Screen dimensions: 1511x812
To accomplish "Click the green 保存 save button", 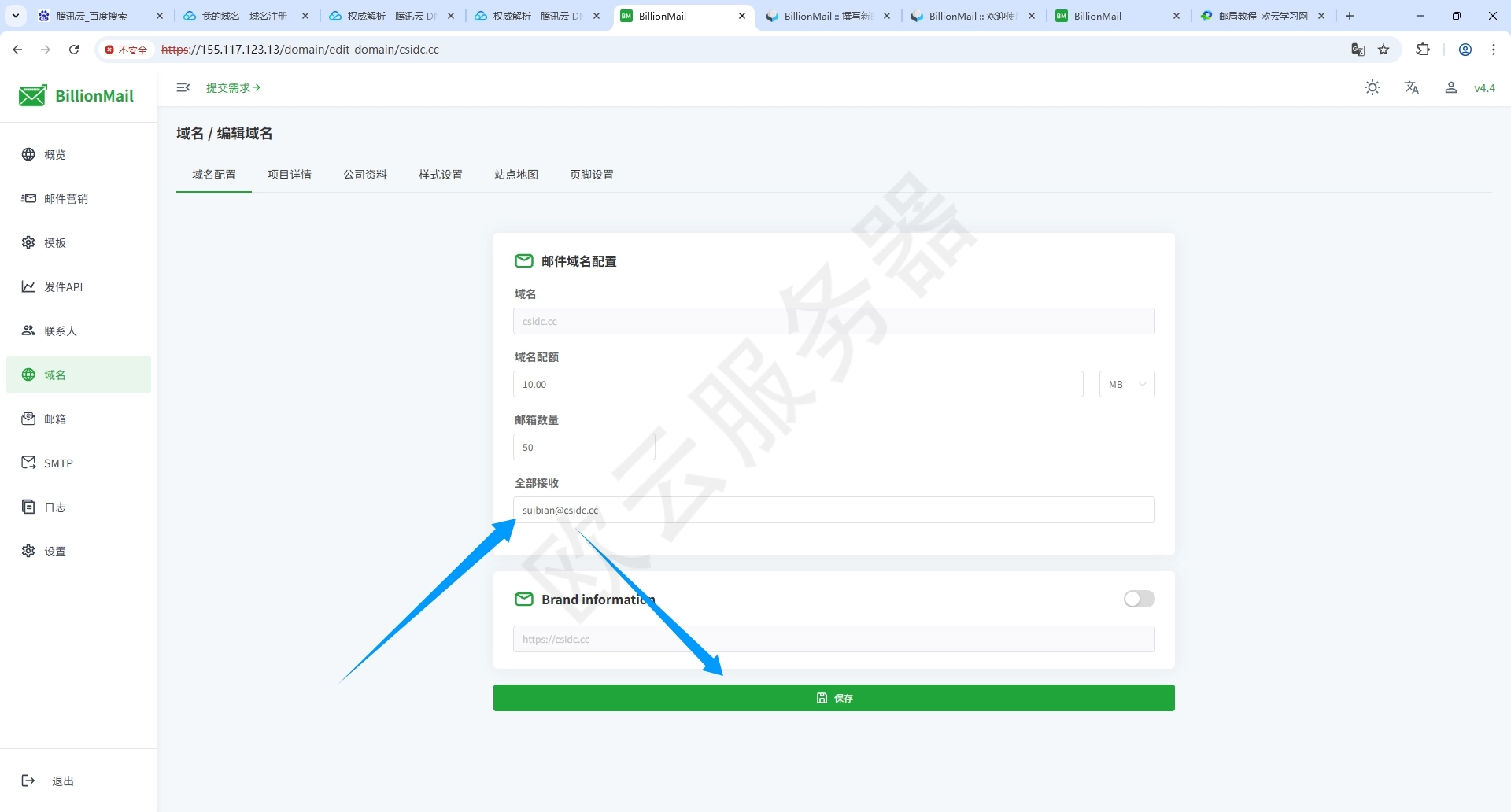I will tap(834, 698).
